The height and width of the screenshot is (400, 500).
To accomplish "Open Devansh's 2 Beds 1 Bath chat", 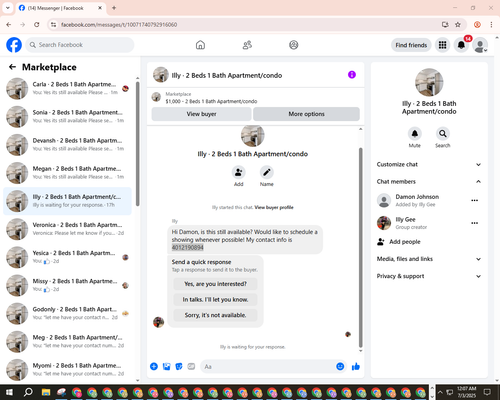I will pos(67,145).
